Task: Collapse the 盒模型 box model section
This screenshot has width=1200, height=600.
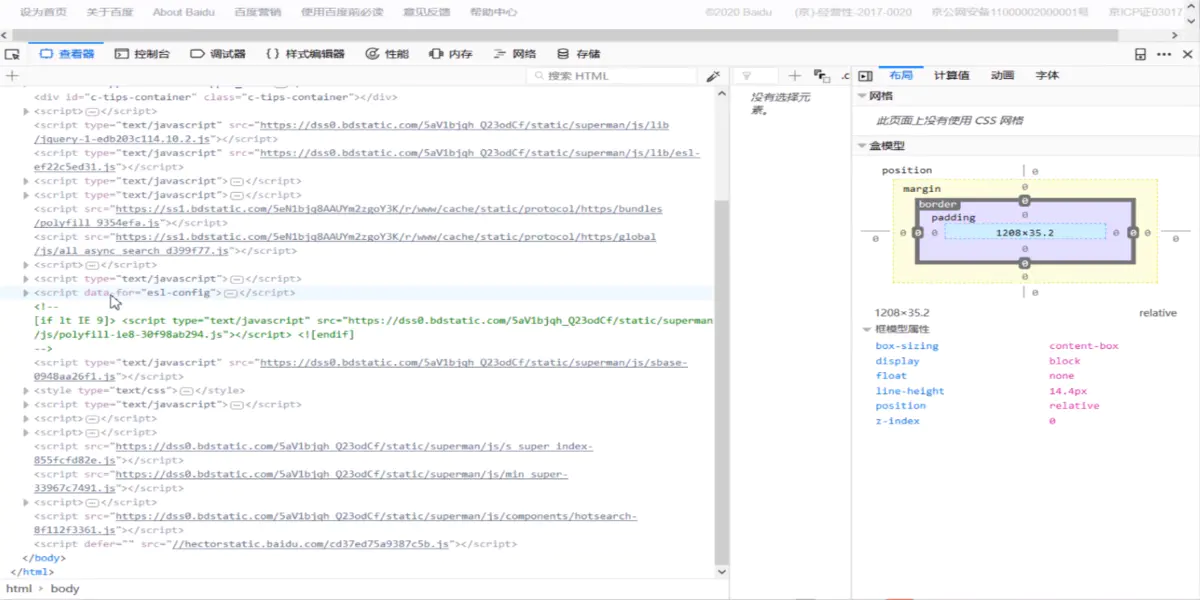Action: (x=863, y=146)
